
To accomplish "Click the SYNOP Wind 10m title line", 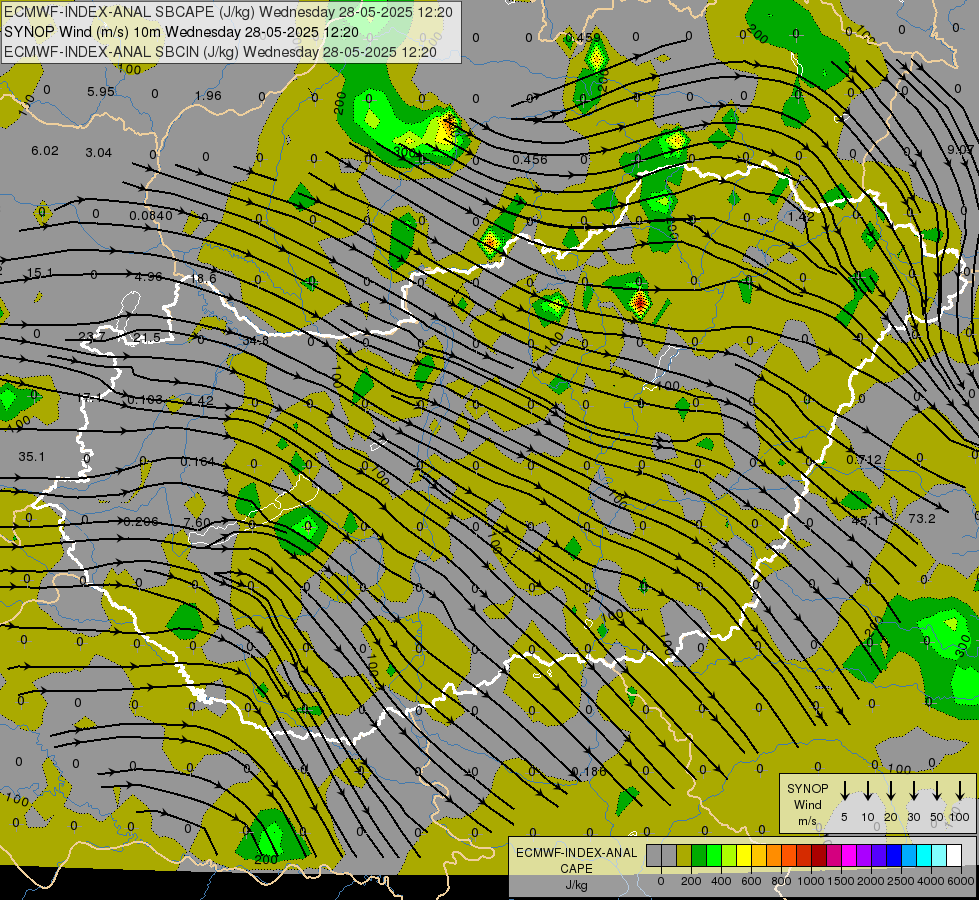I will point(181,32).
